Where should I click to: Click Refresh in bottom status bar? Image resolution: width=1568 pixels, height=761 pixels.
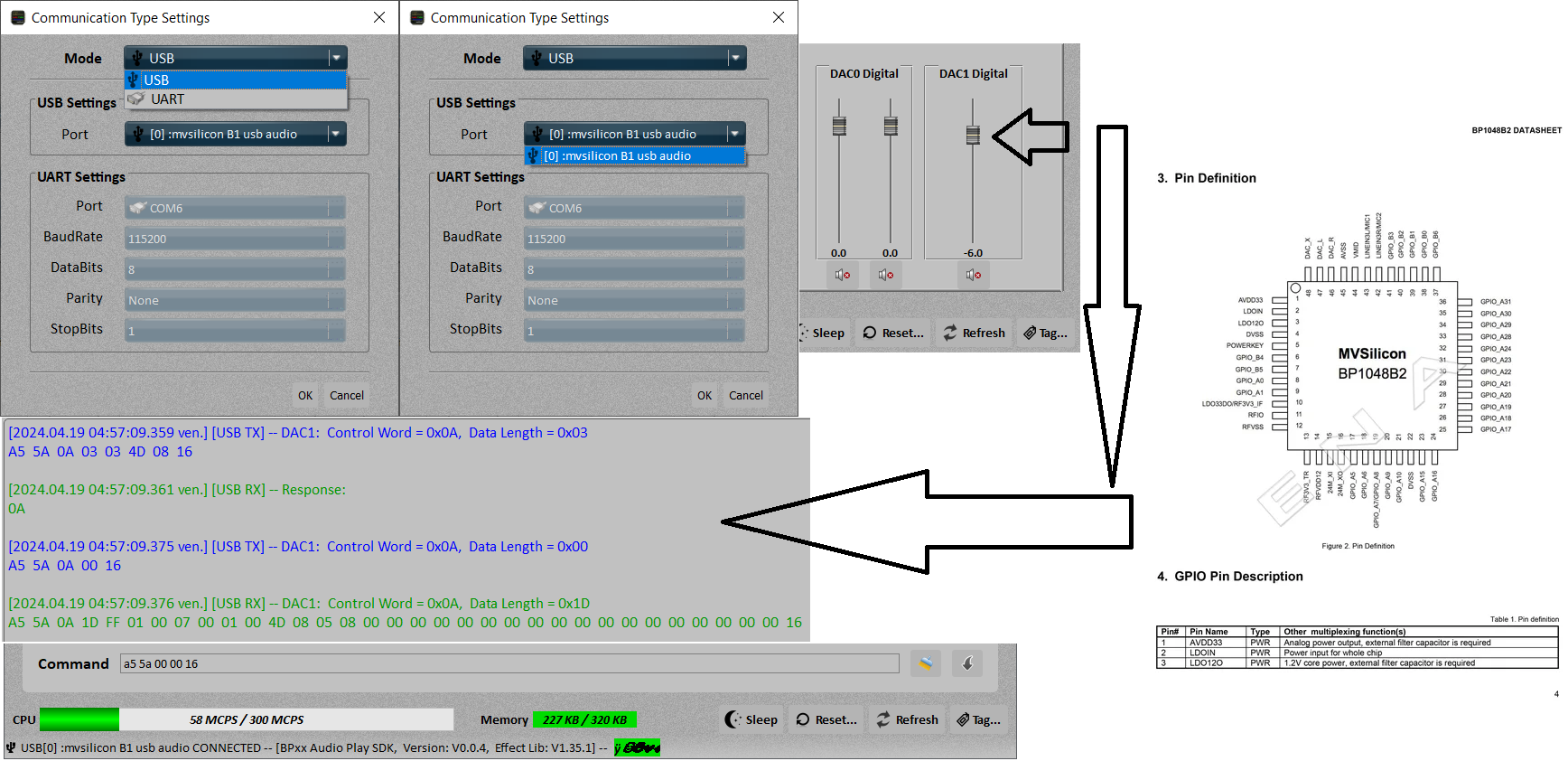click(907, 719)
